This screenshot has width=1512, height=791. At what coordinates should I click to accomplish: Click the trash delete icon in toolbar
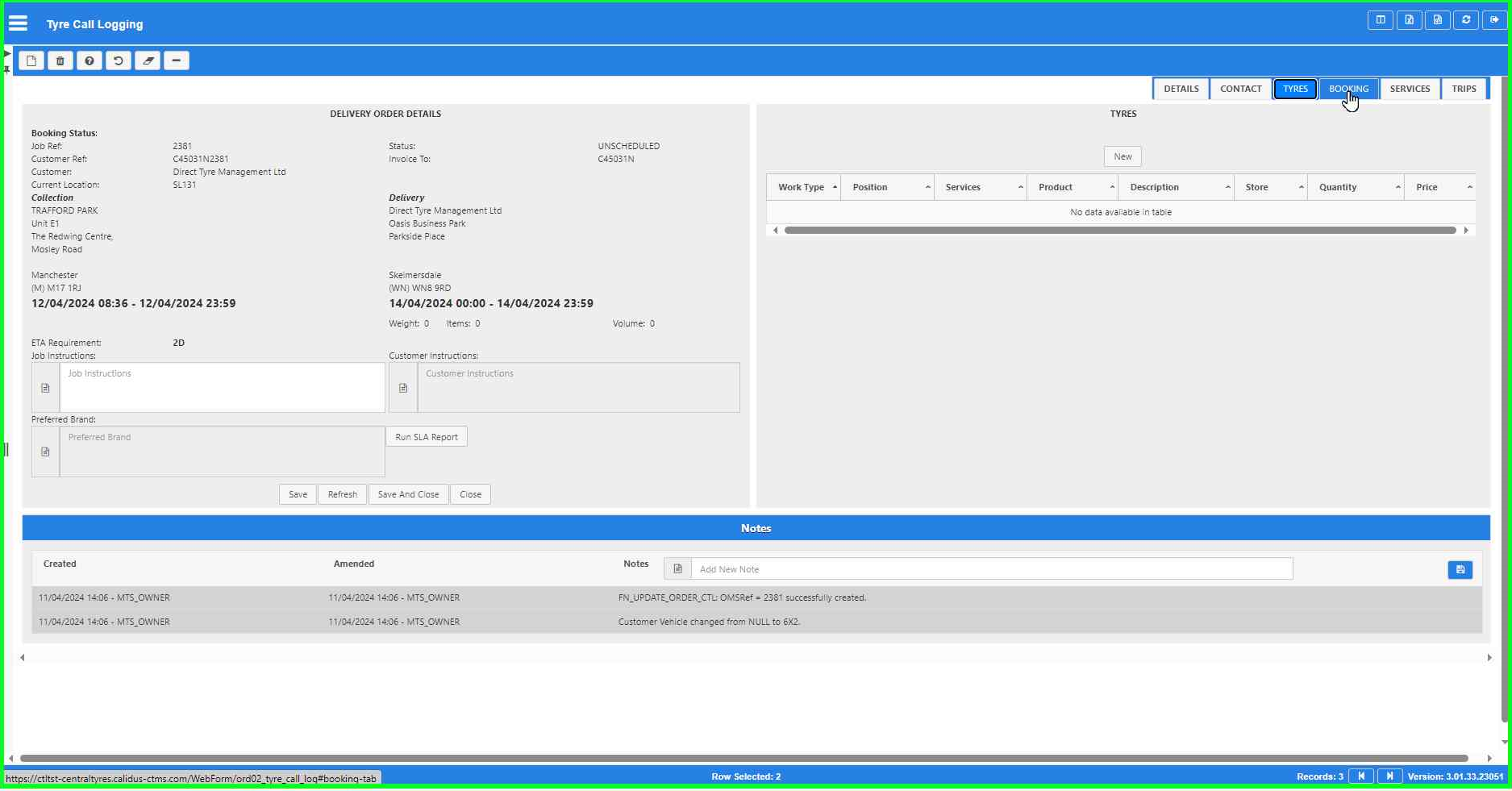tap(60, 60)
